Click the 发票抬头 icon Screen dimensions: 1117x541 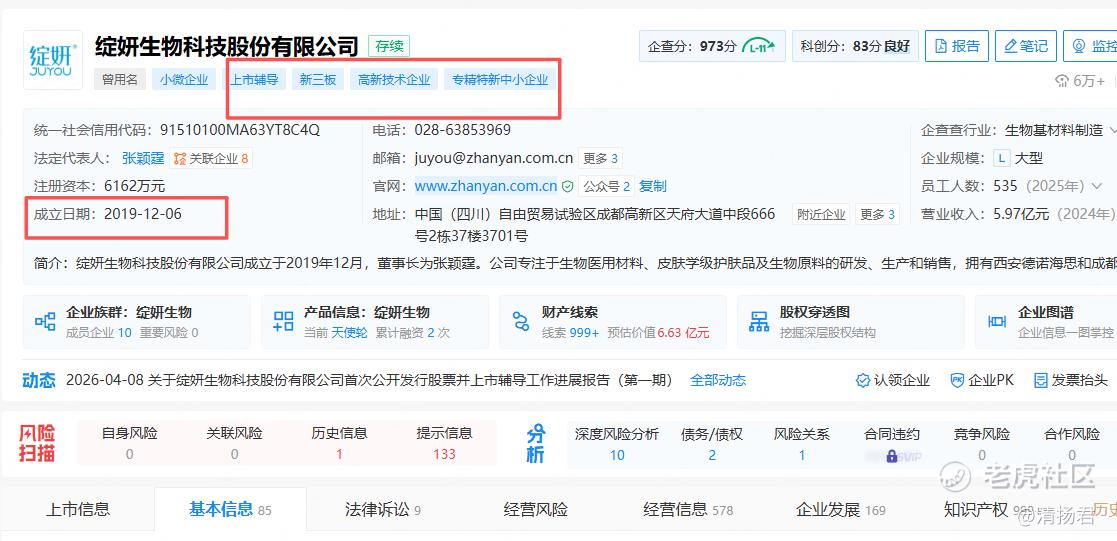(x=1041, y=381)
